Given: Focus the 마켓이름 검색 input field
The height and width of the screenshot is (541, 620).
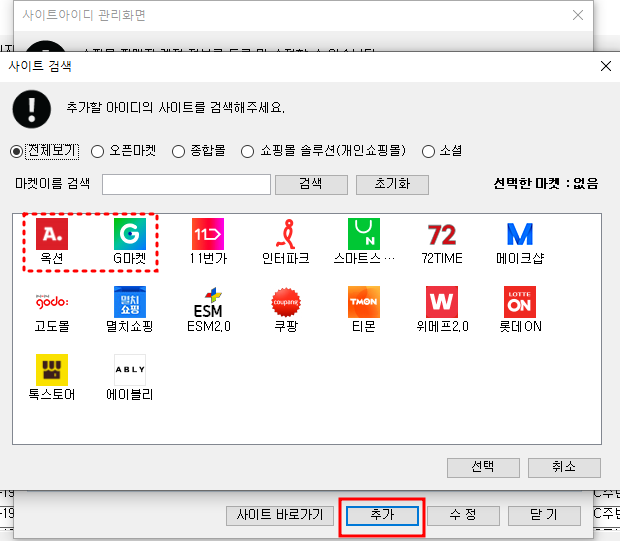Looking at the screenshot, I should click(x=186, y=184).
